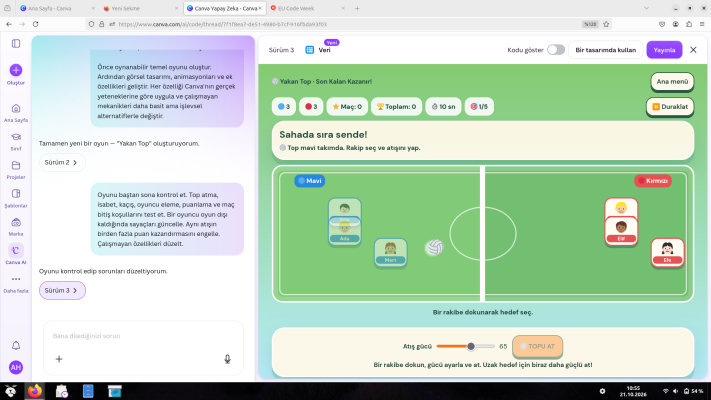Click the Toplam: 0 trophy pill
The height and width of the screenshot is (400, 711).
(x=396, y=107)
